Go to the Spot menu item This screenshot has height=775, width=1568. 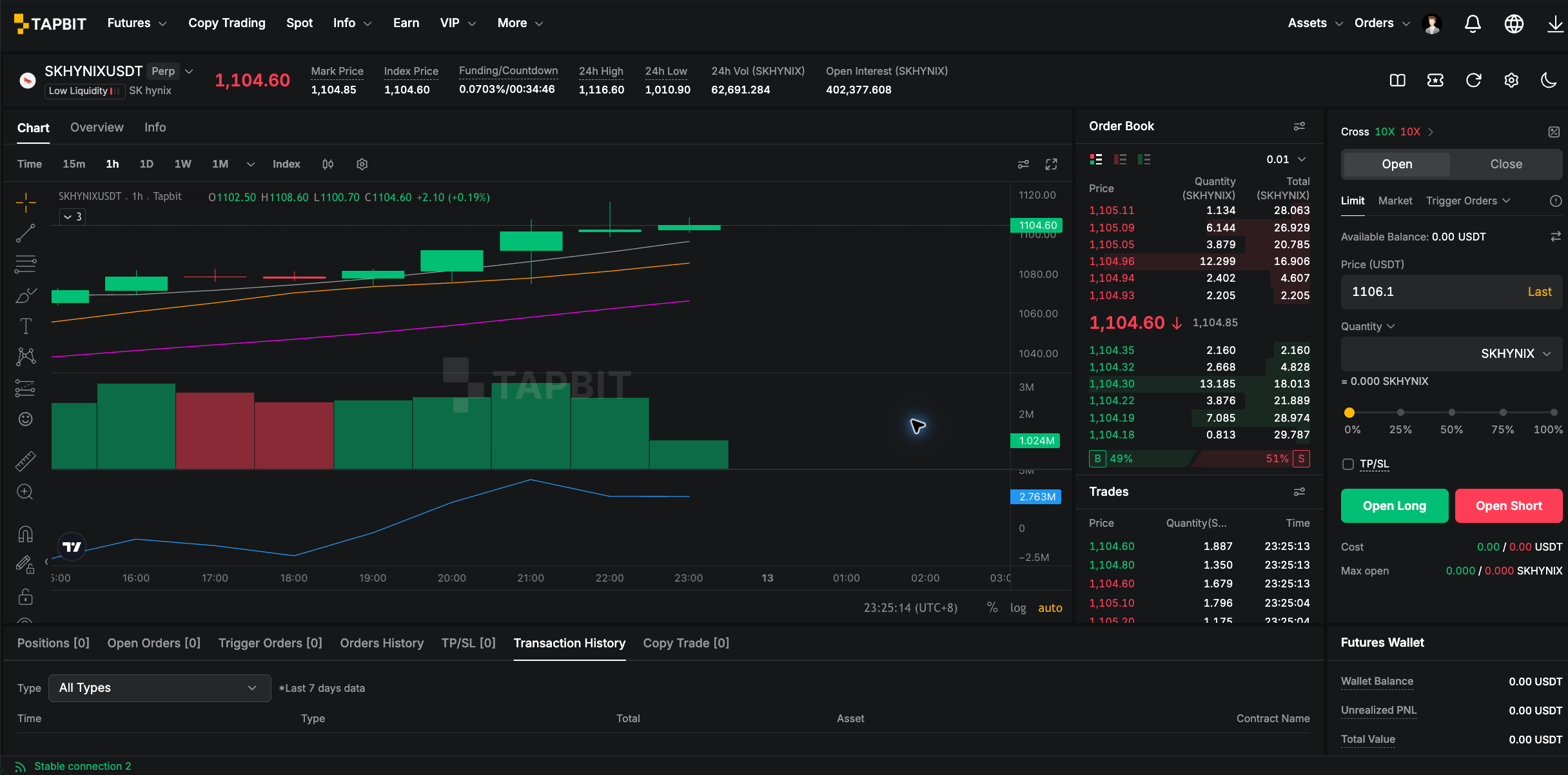click(x=299, y=23)
